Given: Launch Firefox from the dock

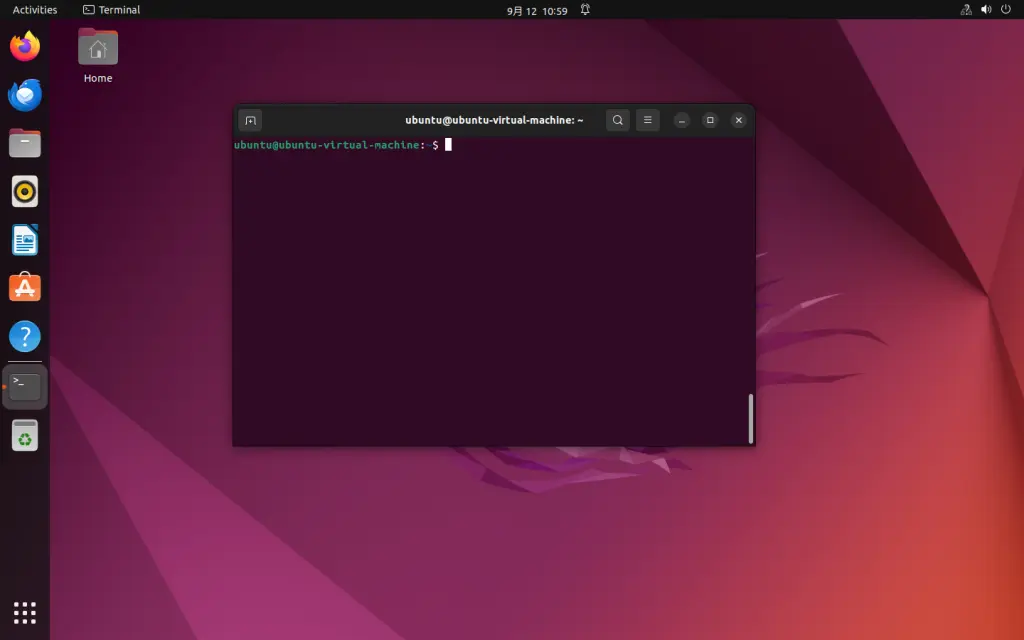Looking at the screenshot, I should tap(25, 47).
